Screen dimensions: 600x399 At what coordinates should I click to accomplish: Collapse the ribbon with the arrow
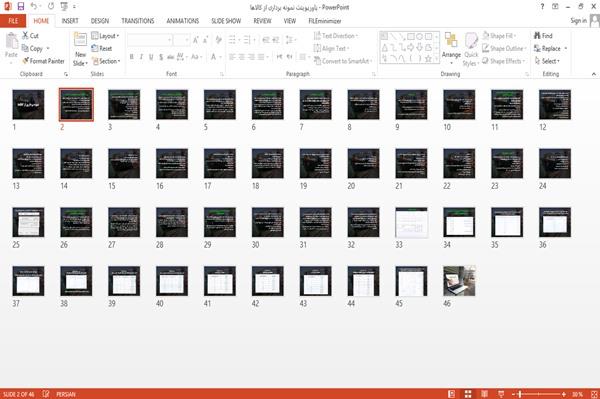tap(593, 74)
